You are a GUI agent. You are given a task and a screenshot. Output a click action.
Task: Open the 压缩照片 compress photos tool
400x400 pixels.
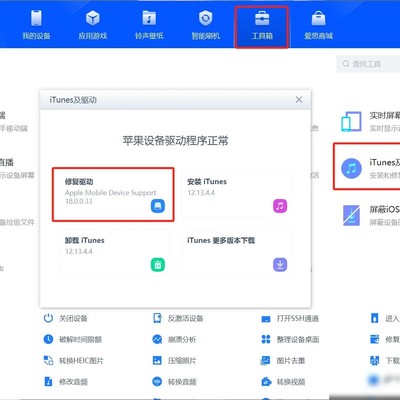click(174, 360)
